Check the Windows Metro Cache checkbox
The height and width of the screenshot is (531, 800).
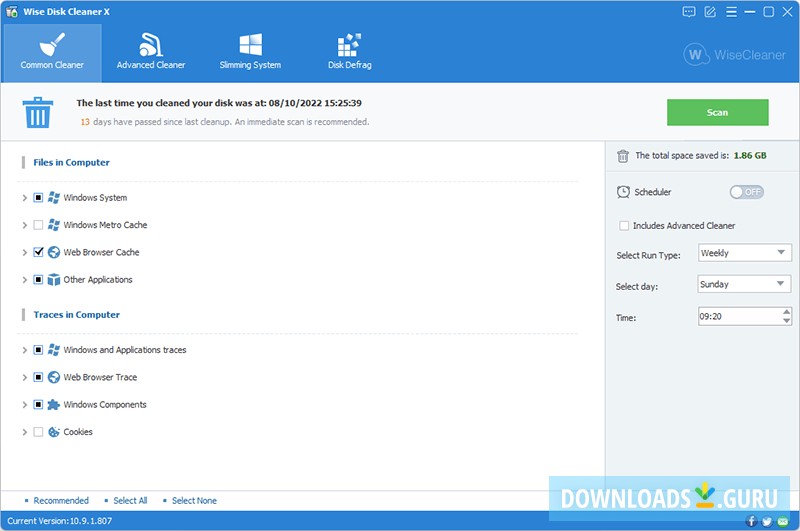click(x=38, y=225)
